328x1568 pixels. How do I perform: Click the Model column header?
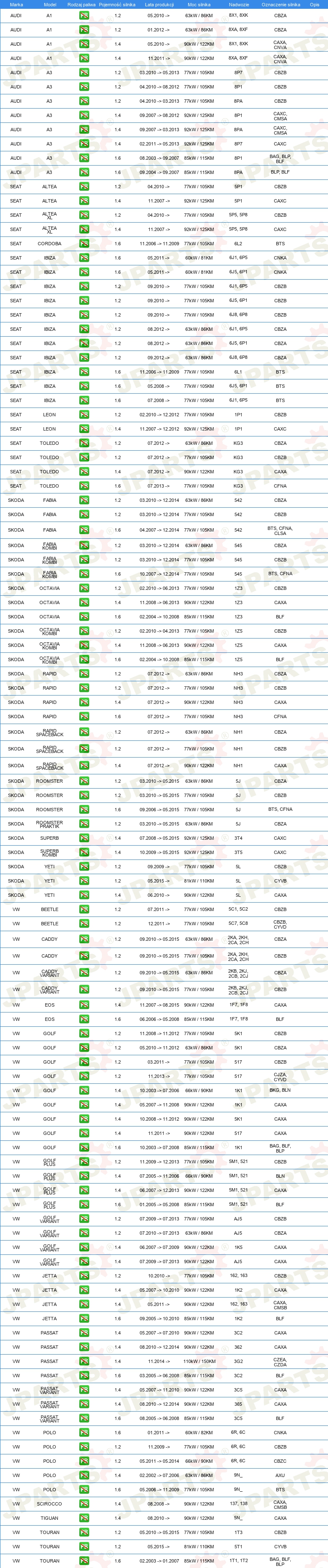click(50, 4)
